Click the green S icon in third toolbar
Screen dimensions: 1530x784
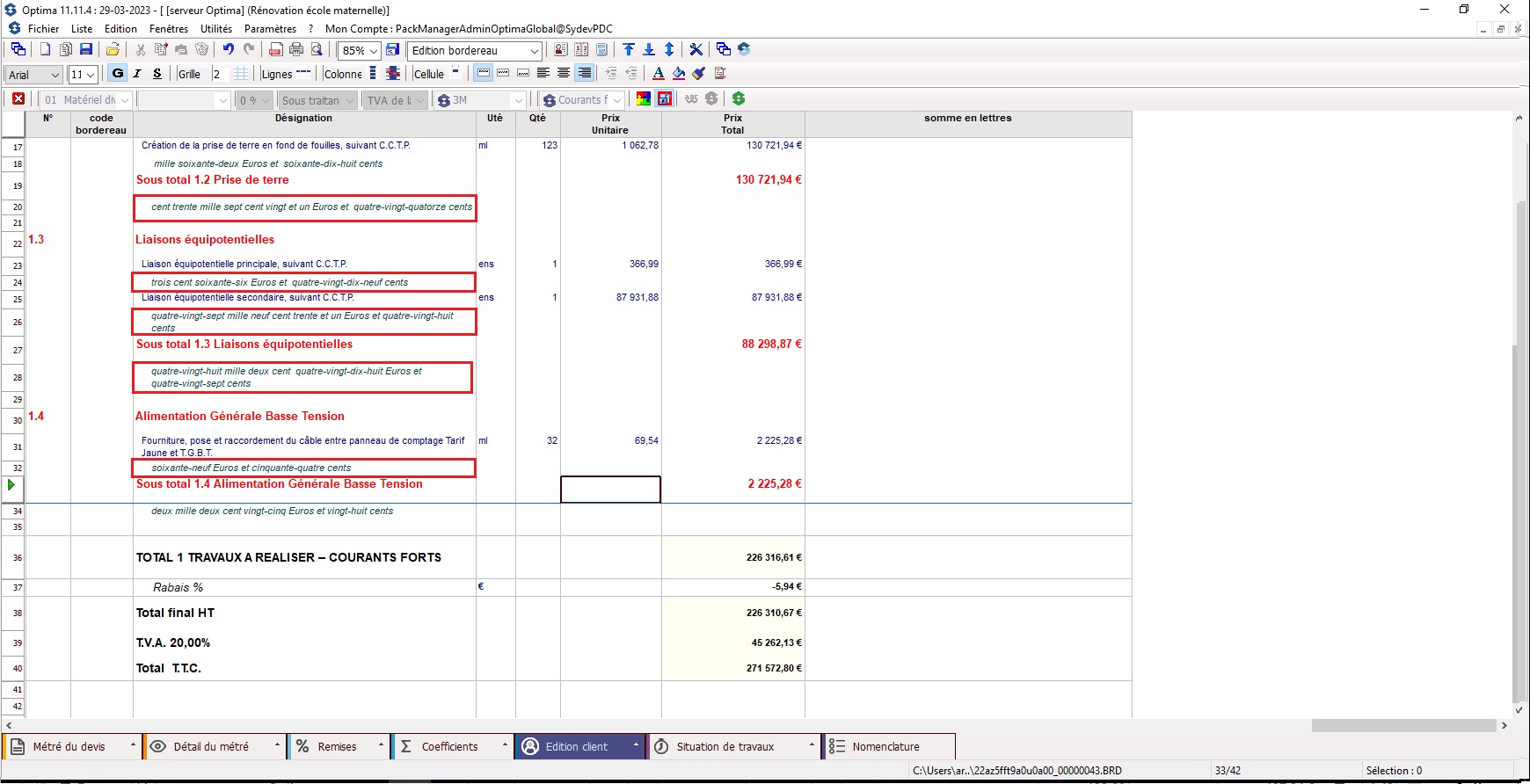click(x=739, y=99)
